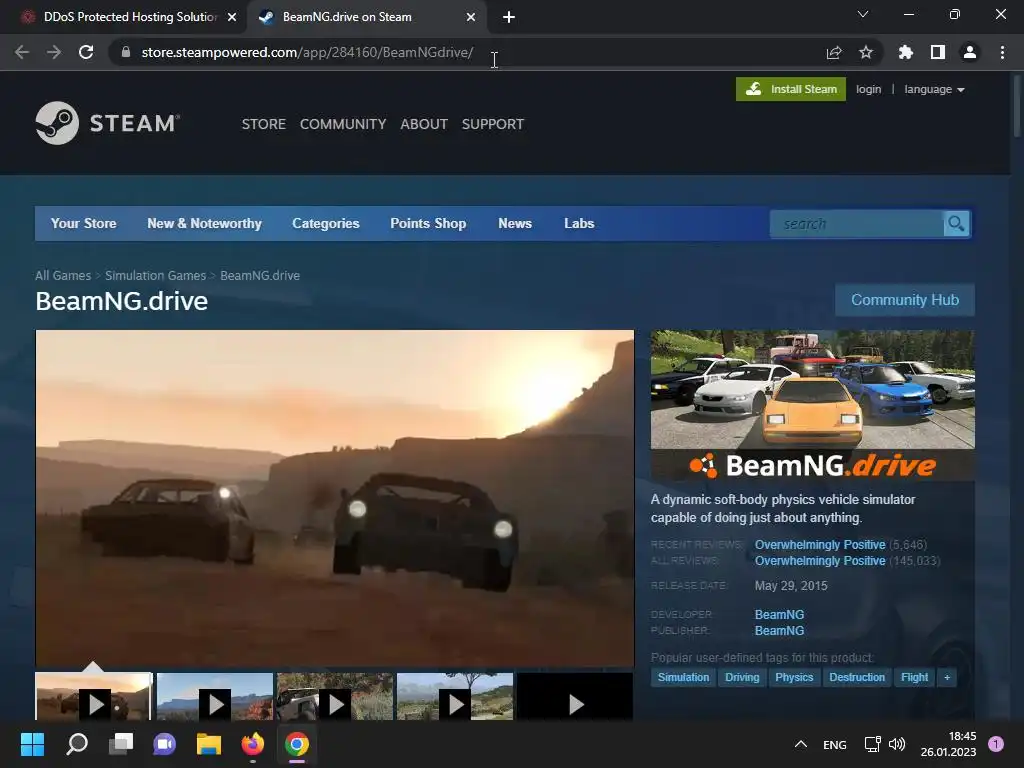The image size is (1024, 768).
Task: Open All Games breadcrumb
Action: (63, 276)
